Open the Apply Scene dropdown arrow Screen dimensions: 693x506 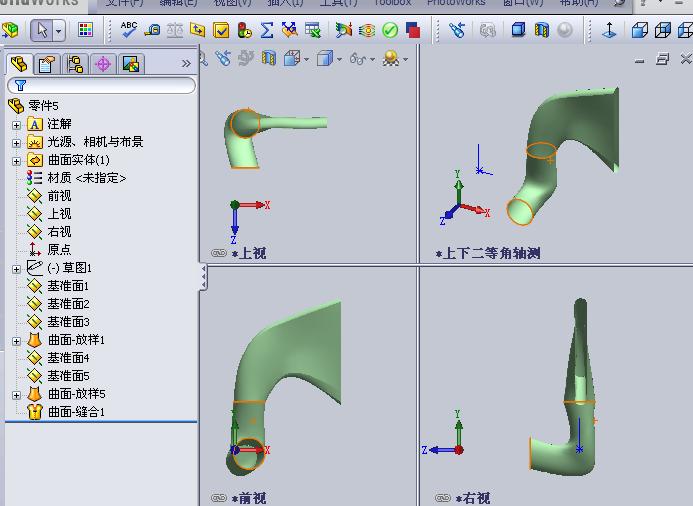click(x=405, y=59)
